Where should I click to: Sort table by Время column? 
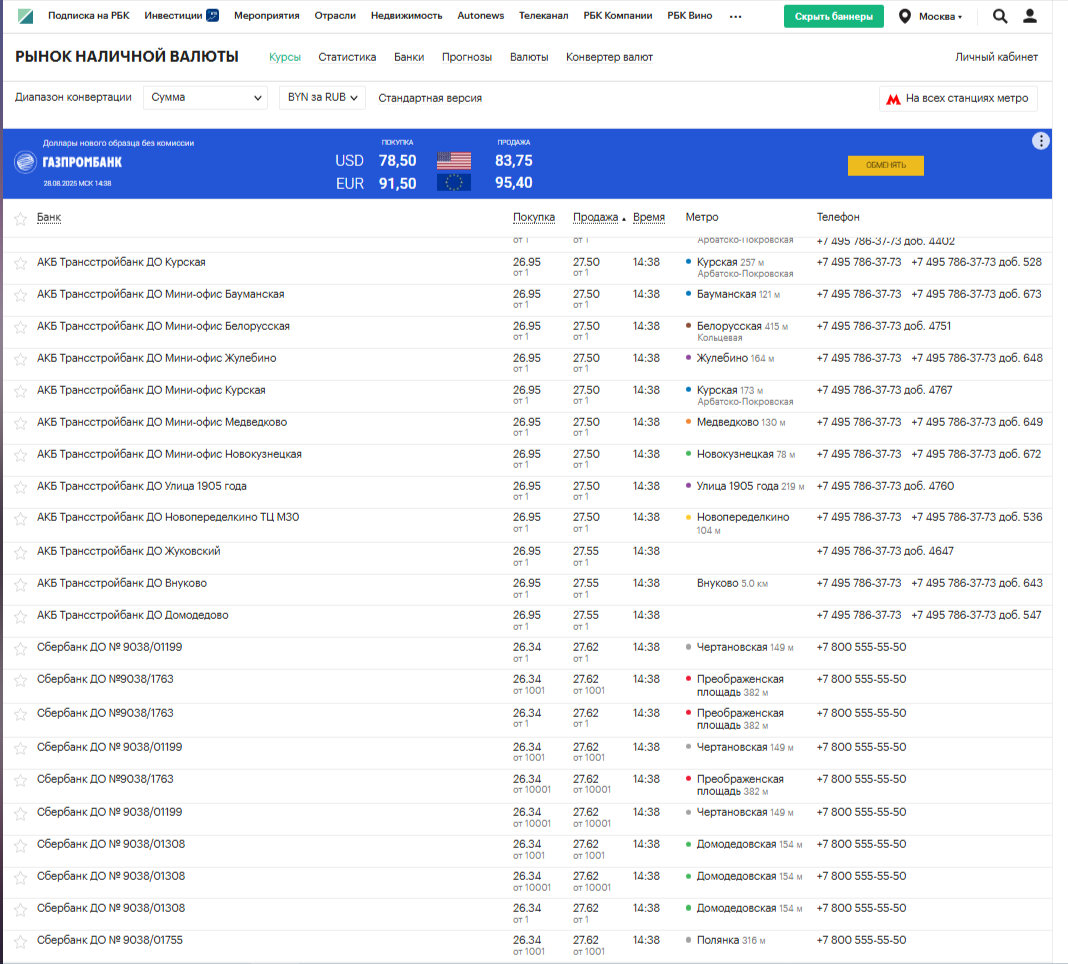[x=648, y=217]
